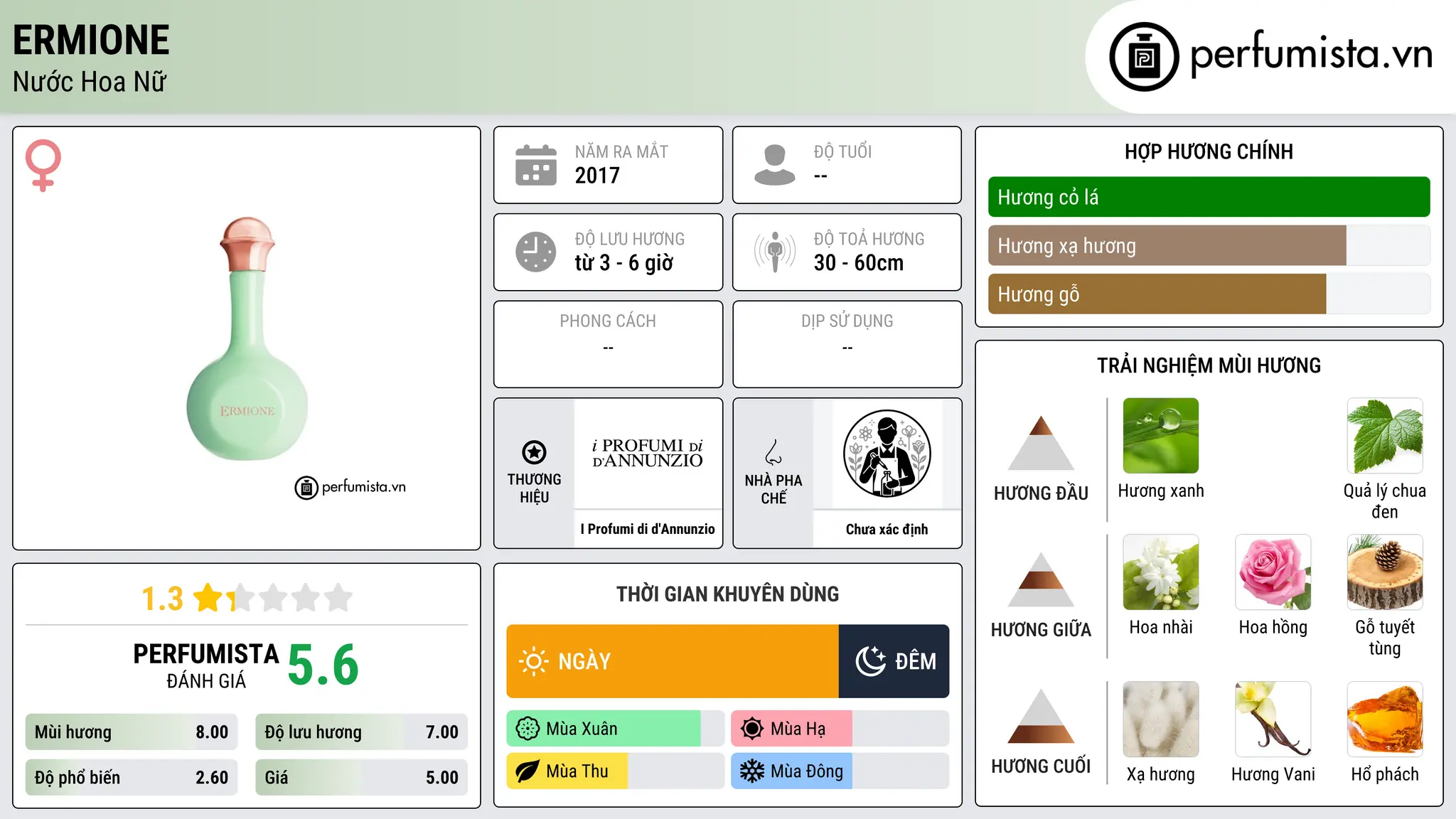
Task: Open the Gỗ tuyết tùng note image
Action: click(x=1385, y=572)
